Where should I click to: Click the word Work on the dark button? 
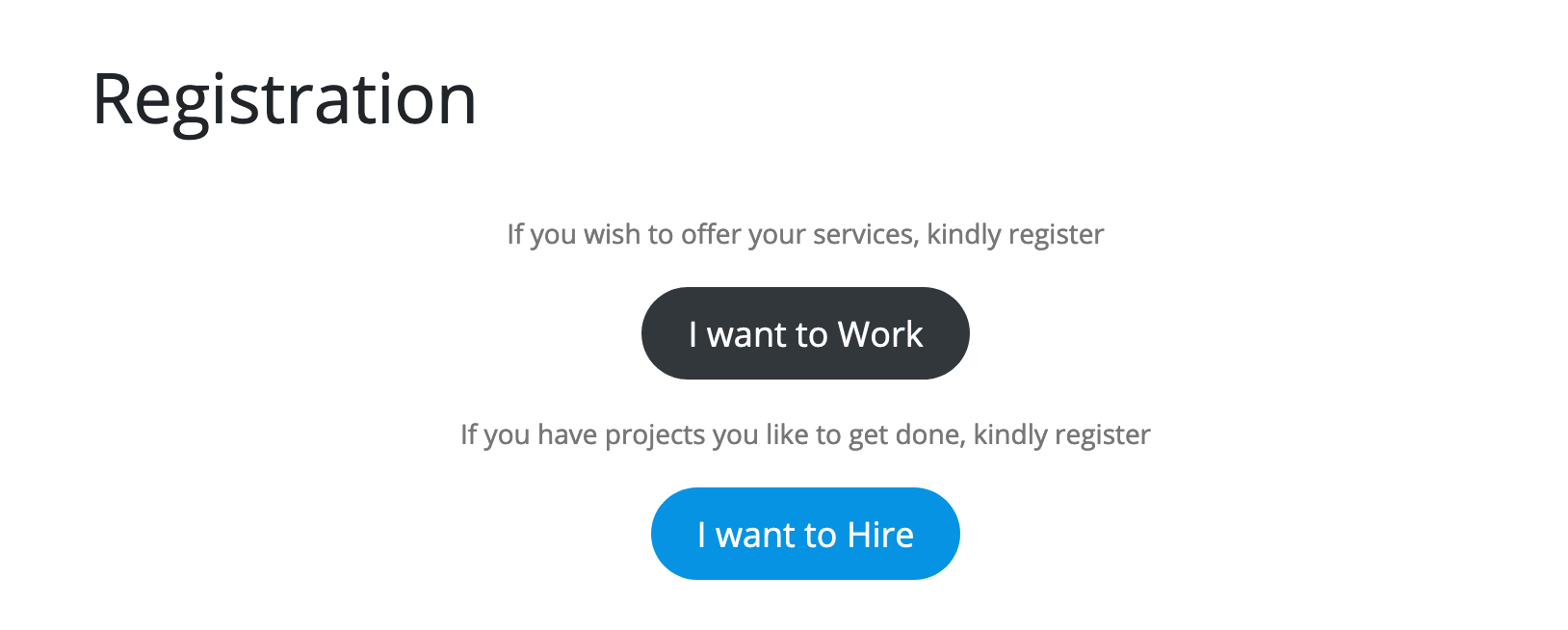[x=880, y=334]
